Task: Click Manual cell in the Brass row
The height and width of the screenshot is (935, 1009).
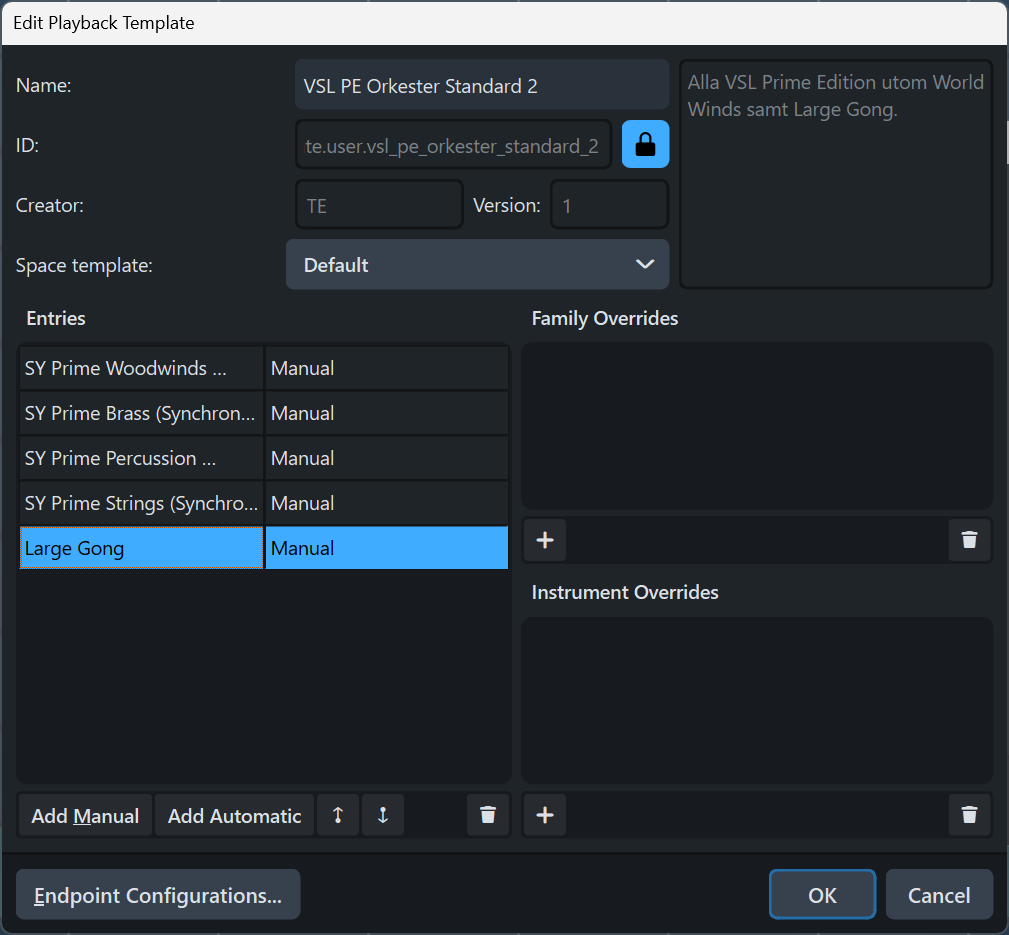Action: [387, 413]
